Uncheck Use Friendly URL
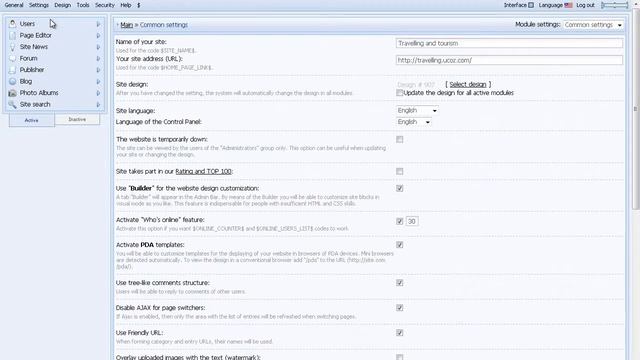 400,333
